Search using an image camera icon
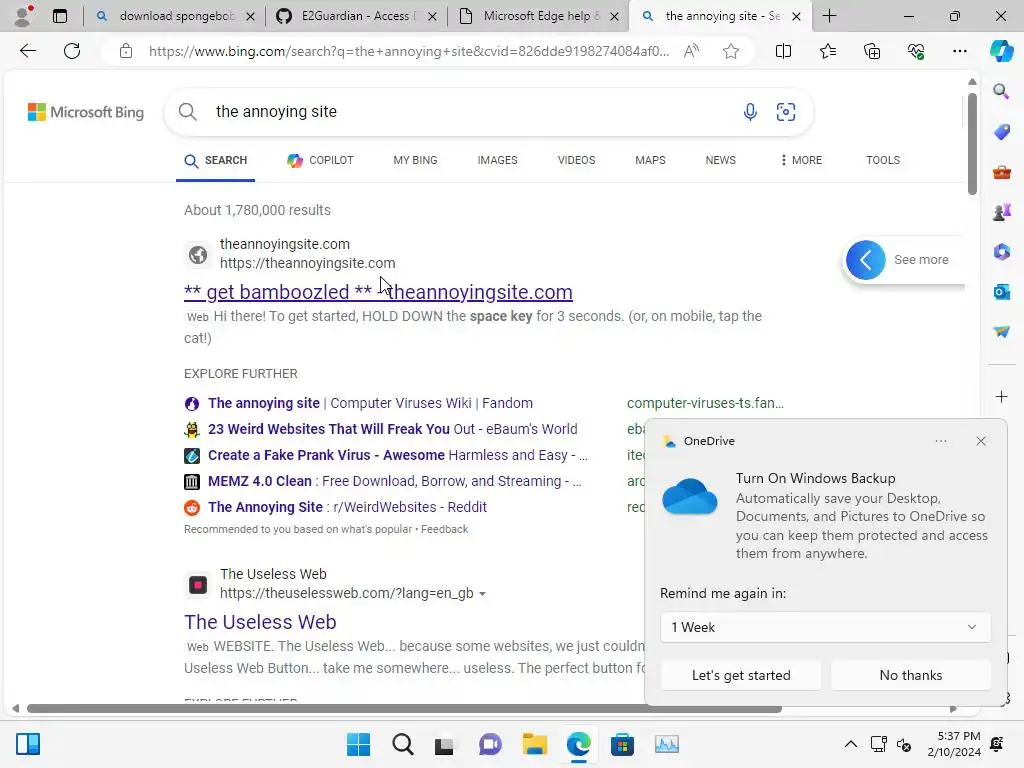Screen dimensions: 1024x768 786,112
